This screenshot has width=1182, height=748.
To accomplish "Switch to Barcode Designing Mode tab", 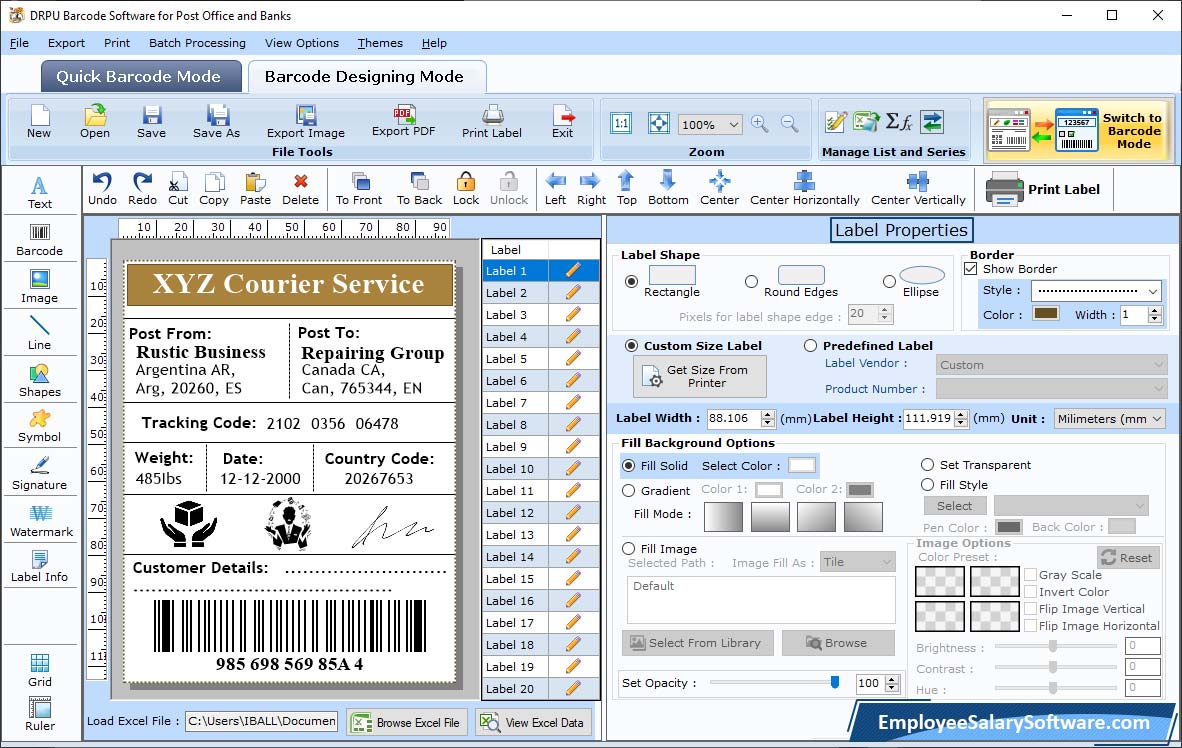I will [x=366, y=76].
